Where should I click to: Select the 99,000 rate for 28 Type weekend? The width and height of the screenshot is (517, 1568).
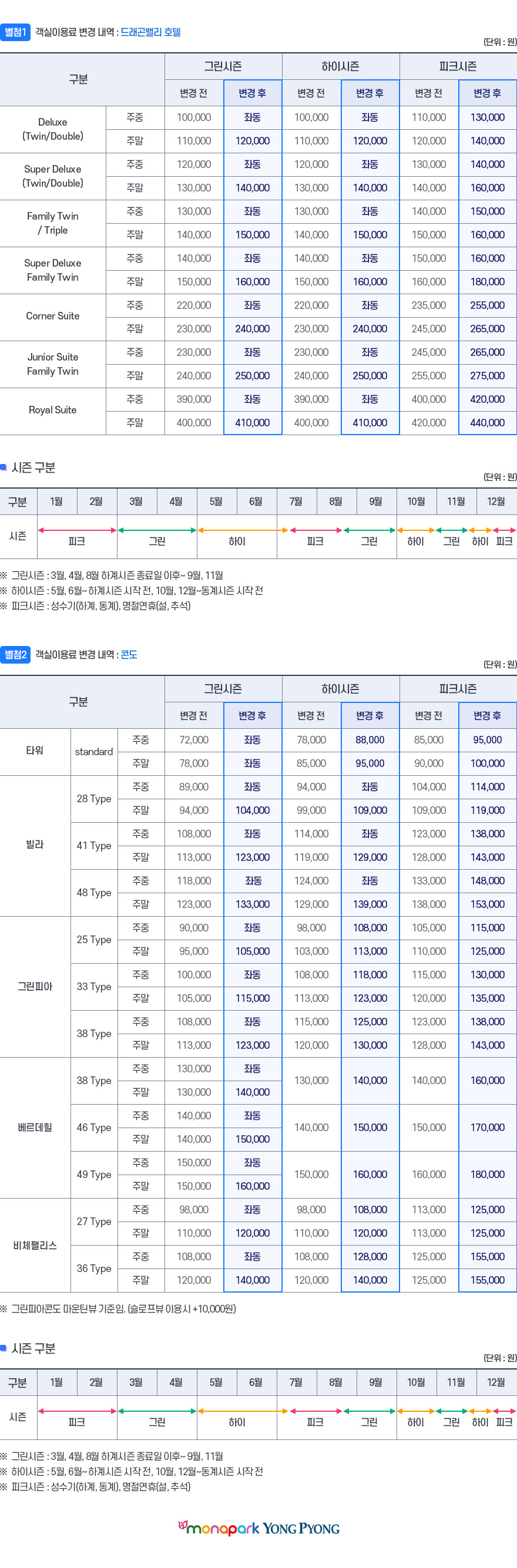coord(311,810)
